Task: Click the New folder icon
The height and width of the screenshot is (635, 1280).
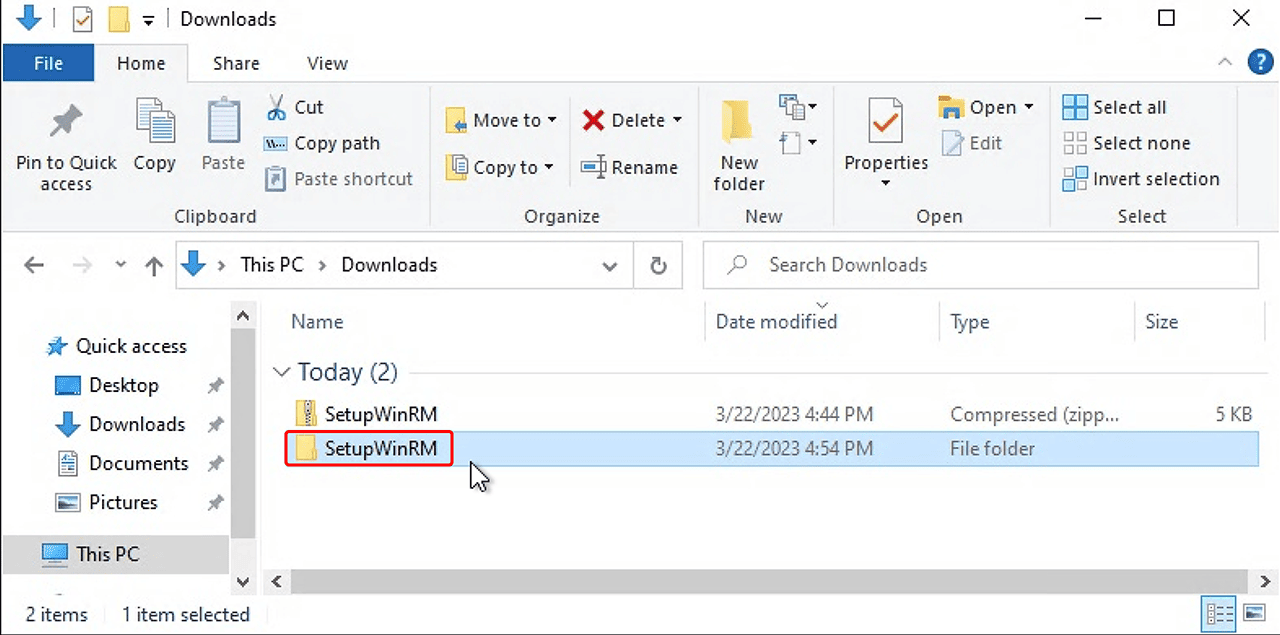Action: [x=739, y=124]
